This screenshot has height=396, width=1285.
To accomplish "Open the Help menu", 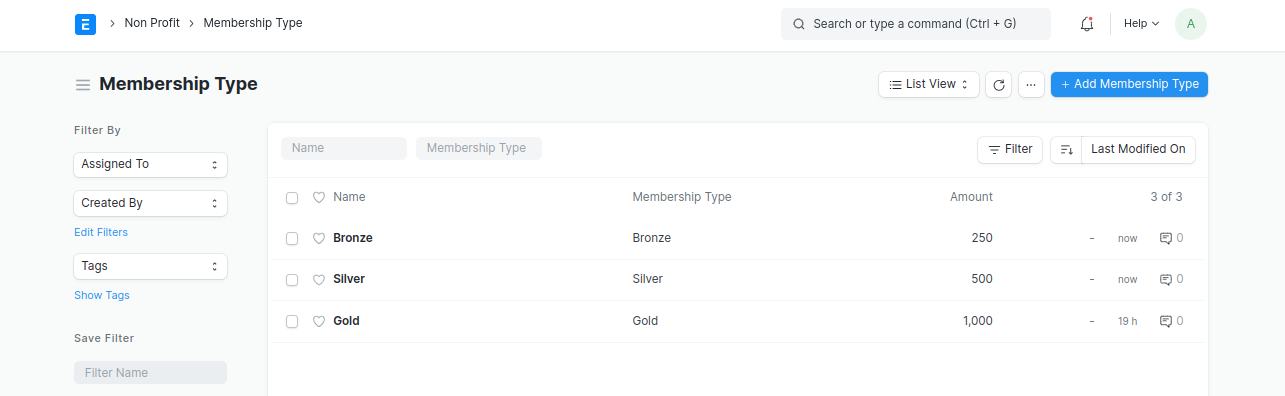I will (1141, 24).
